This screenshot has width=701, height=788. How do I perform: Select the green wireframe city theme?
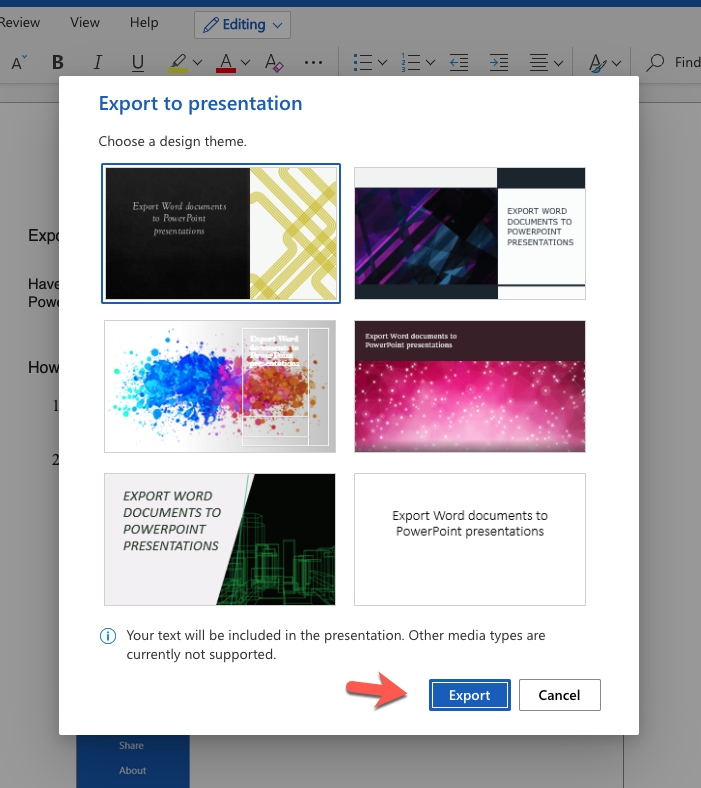point(220,539)
